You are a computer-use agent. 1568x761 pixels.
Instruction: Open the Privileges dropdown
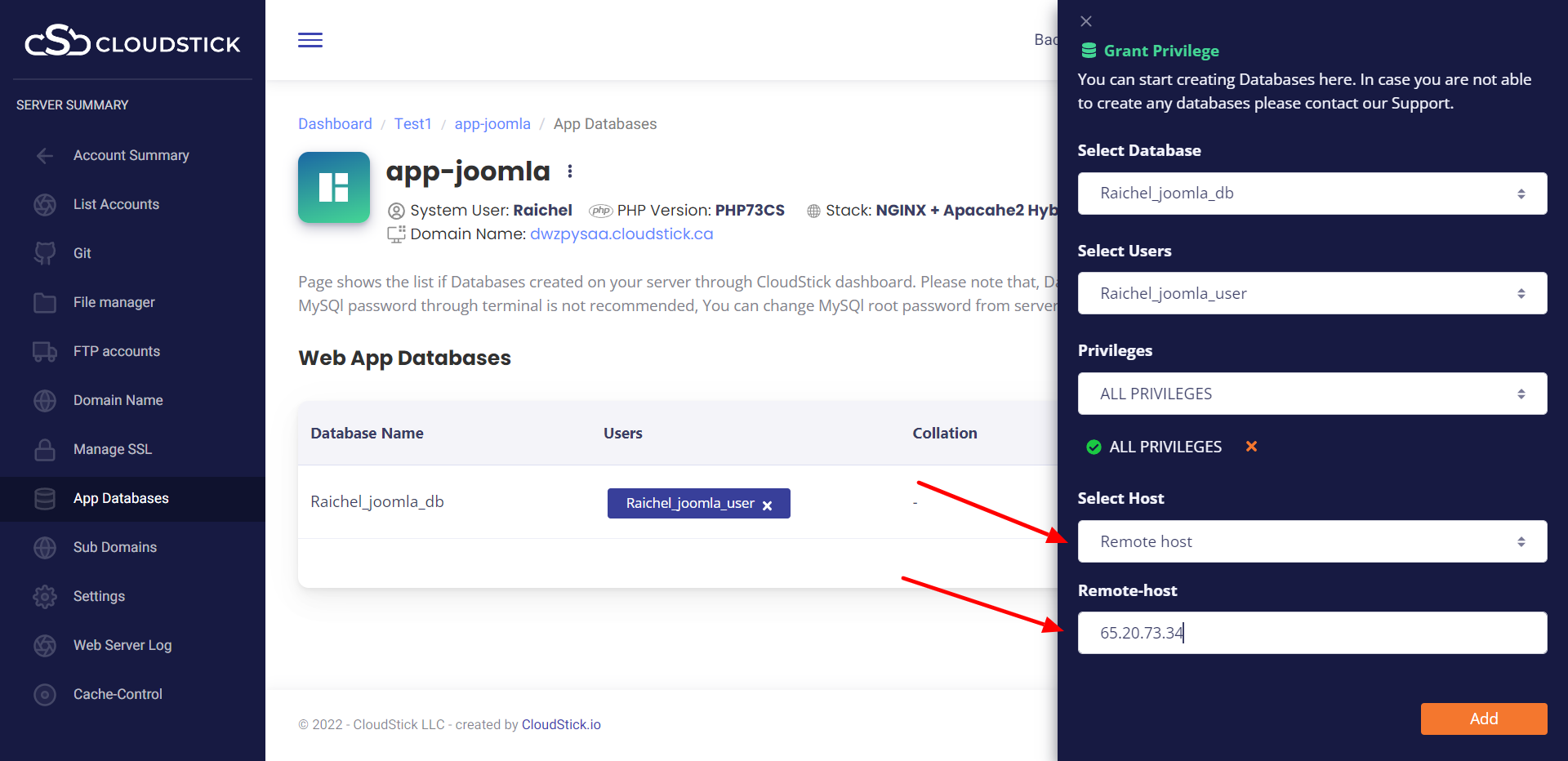point(1312,394)
